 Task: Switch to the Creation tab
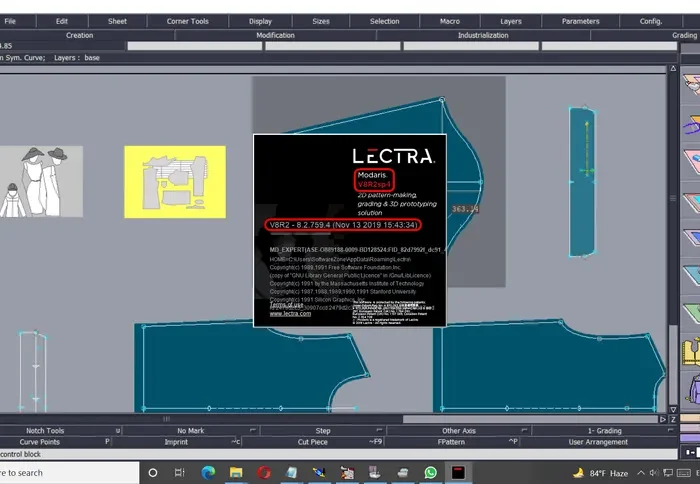tap(79, 35)
